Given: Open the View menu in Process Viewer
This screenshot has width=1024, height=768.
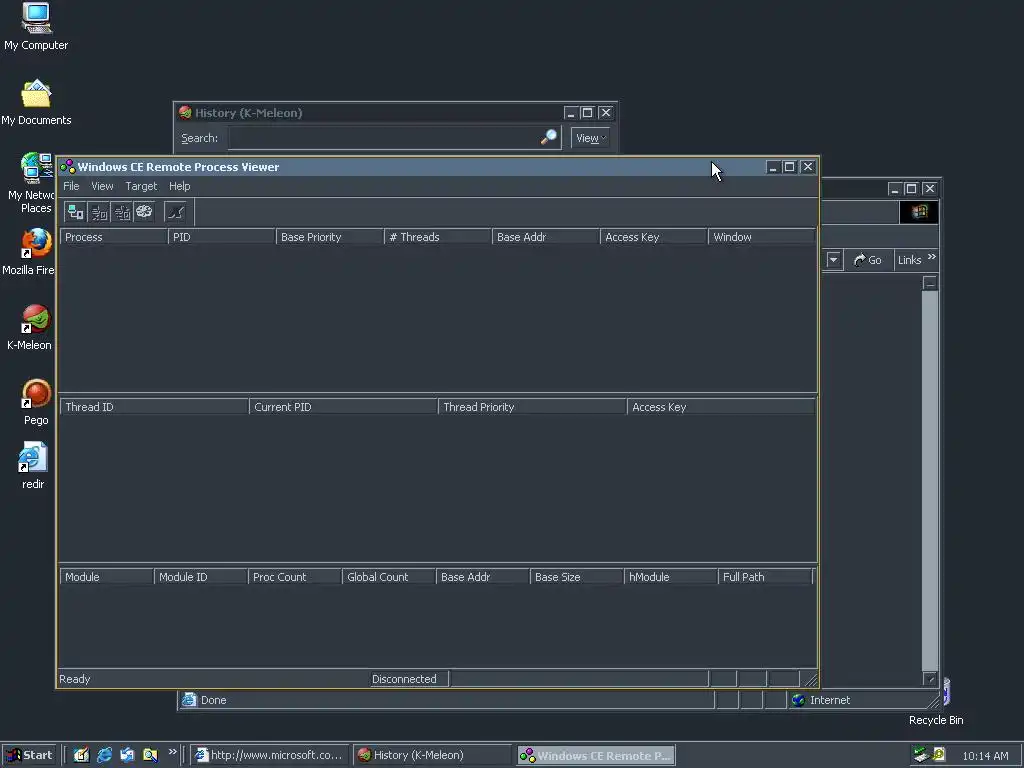Looking at the screenshot, I should [102, 186].
